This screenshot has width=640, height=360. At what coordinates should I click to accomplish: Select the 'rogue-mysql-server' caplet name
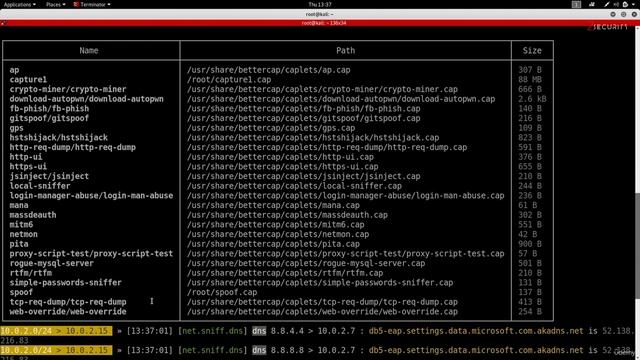51,263
